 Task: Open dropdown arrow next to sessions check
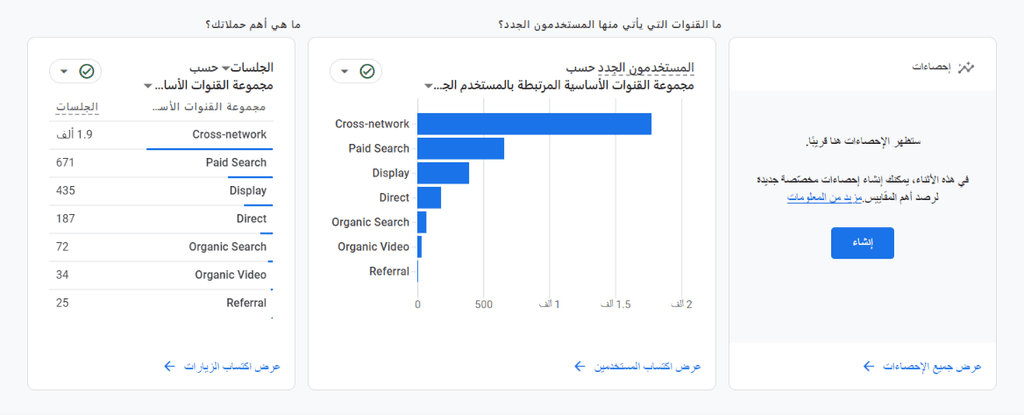(x=64, y=71)
